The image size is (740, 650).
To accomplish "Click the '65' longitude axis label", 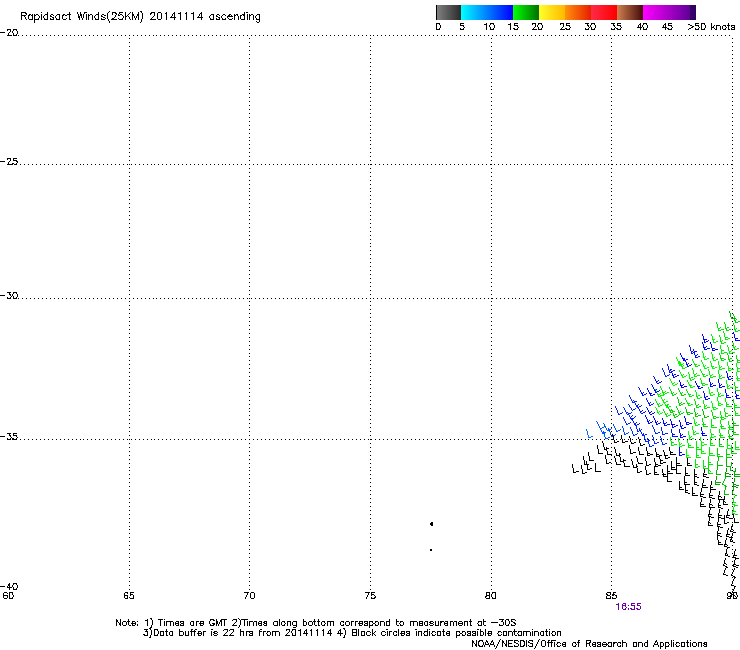I will (x=129, y=596).
